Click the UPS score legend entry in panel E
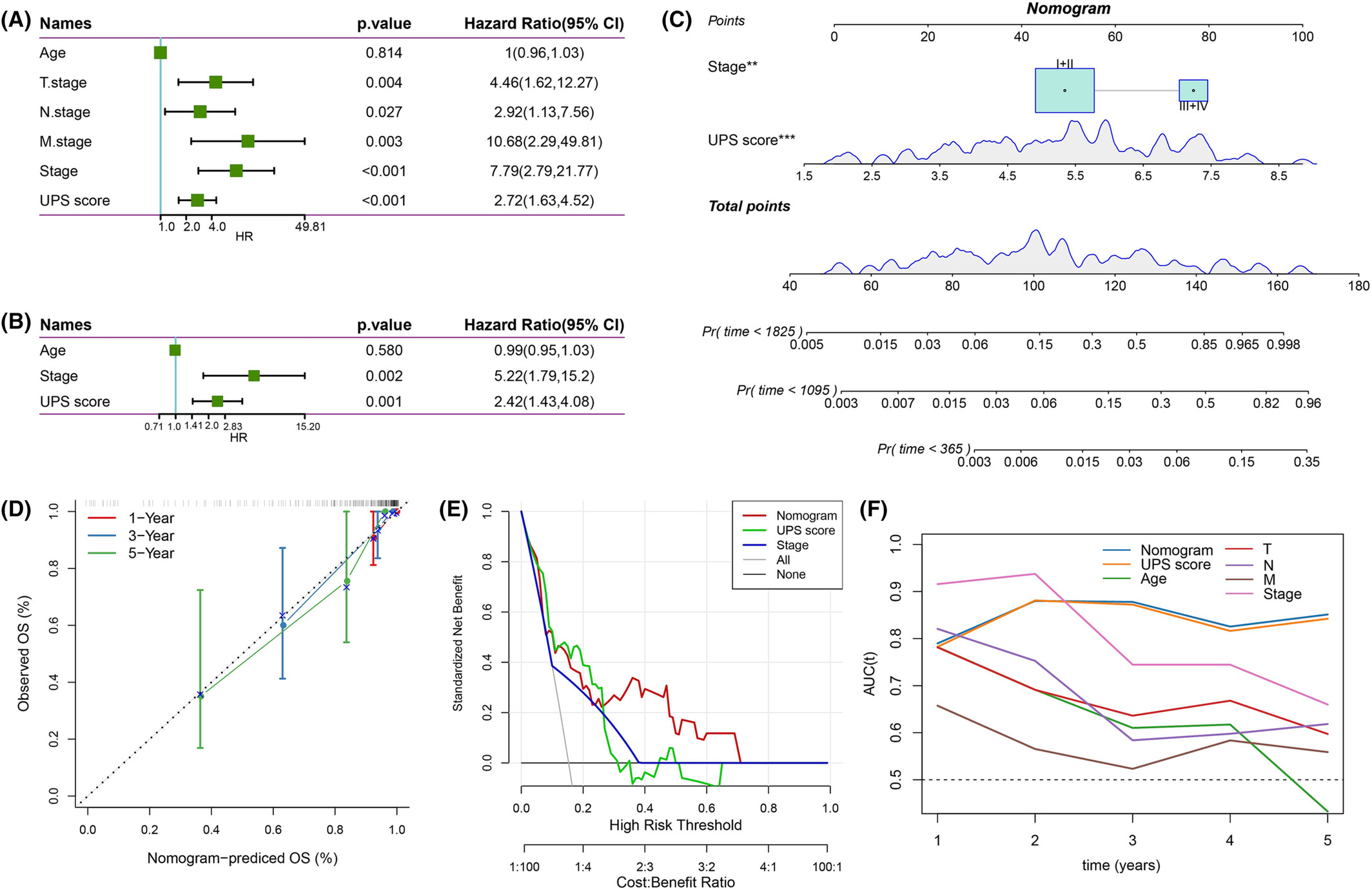Viewport: 1372px width, 890px height. pos(789,530)
